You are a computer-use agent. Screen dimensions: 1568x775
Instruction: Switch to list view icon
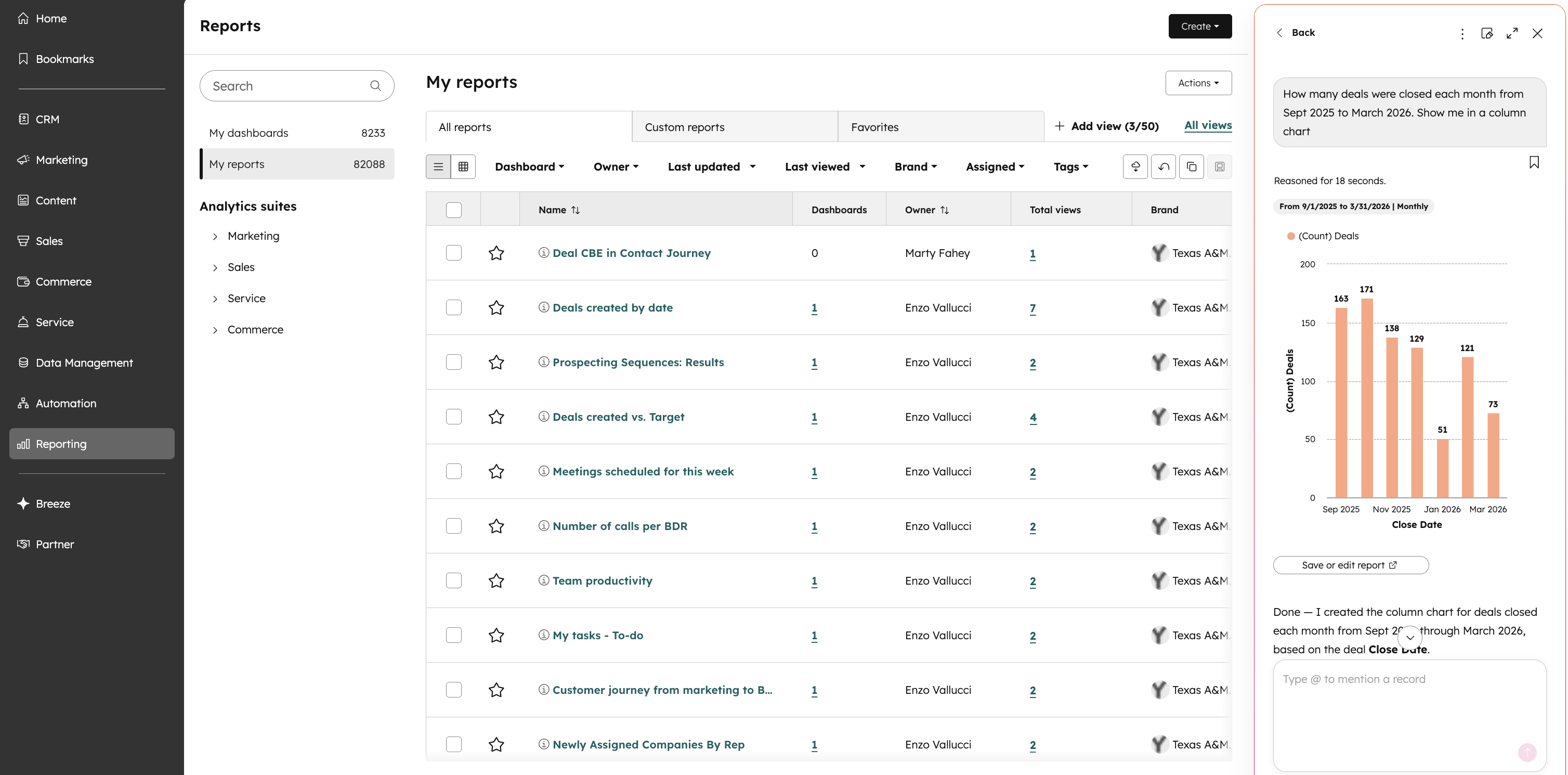pos(438,166)
